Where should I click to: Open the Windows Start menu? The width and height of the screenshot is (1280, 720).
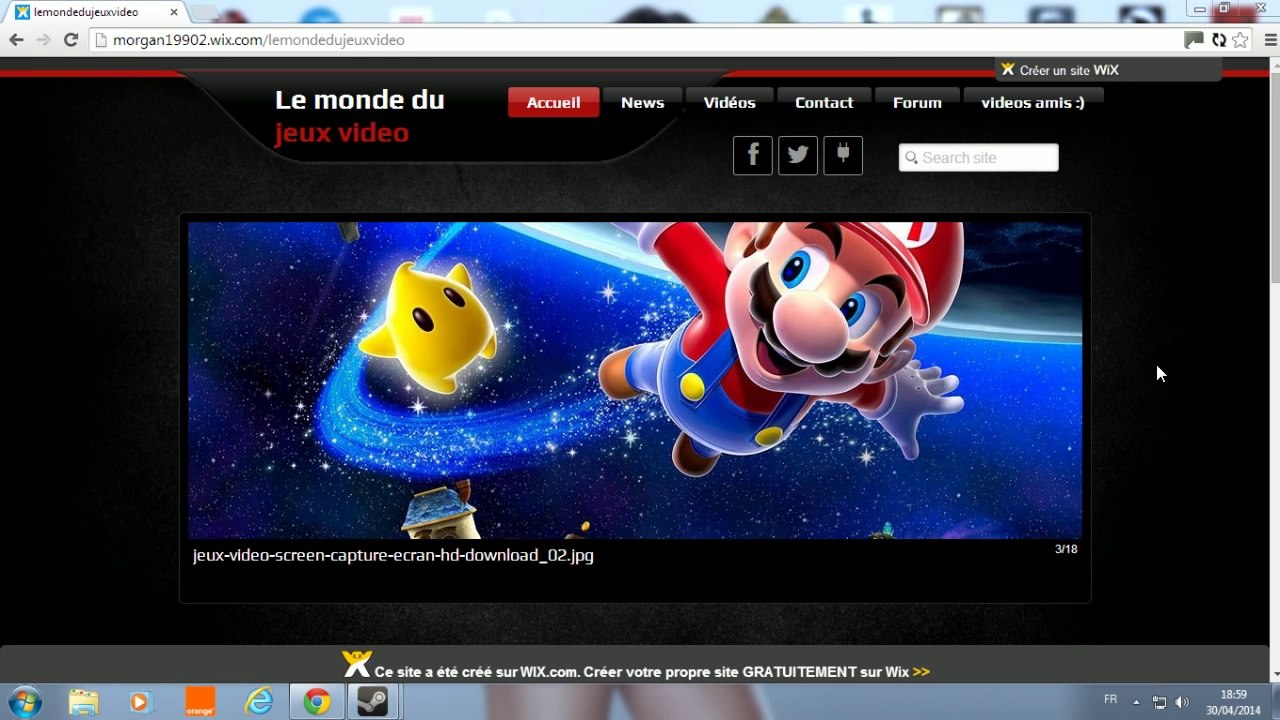pos(24,702)
